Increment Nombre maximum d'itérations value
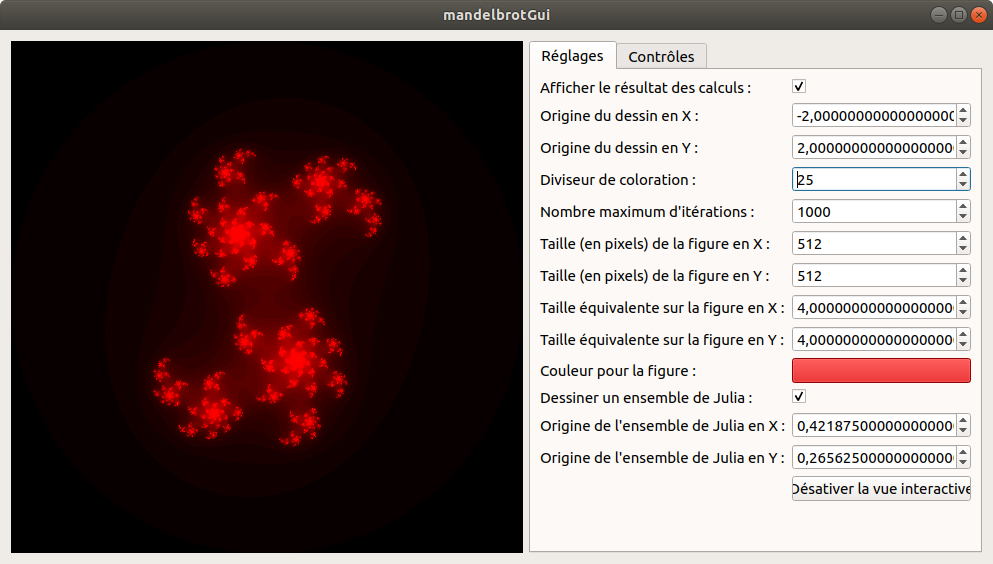 point(963,206)
